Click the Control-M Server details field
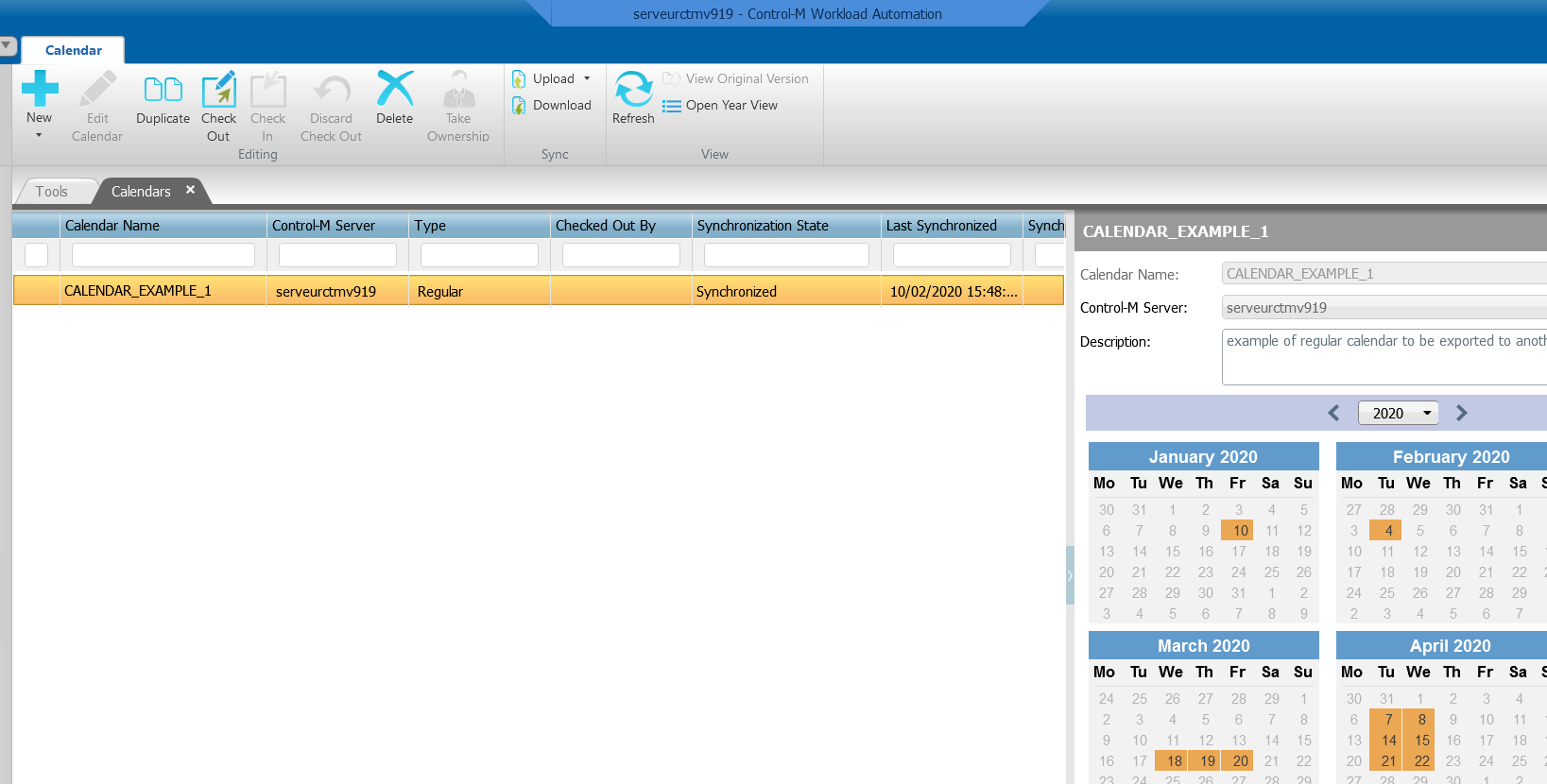1547x784 pixels. point(1384,307)
